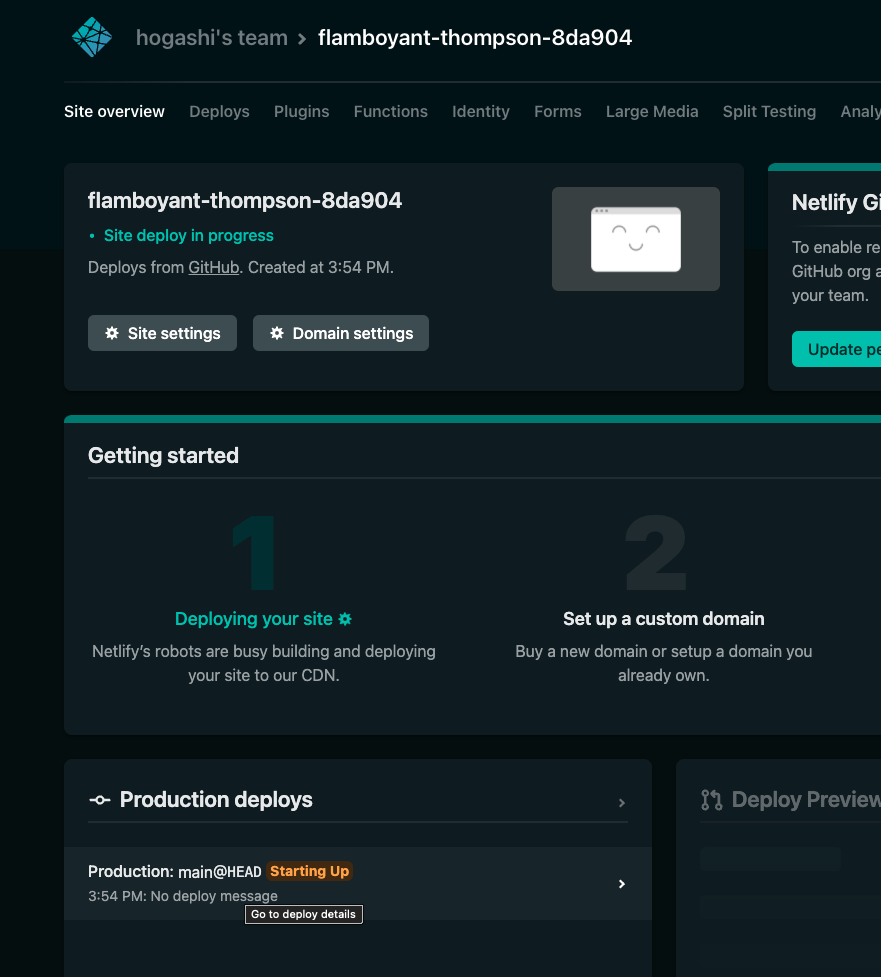Go to the Split Testing tab
Screen dimensions: 881x977
click(x=769, y=112)
